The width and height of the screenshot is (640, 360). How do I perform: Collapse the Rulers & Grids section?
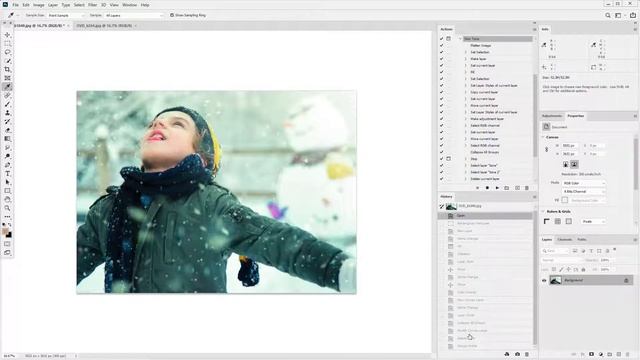tap(543, 211)
